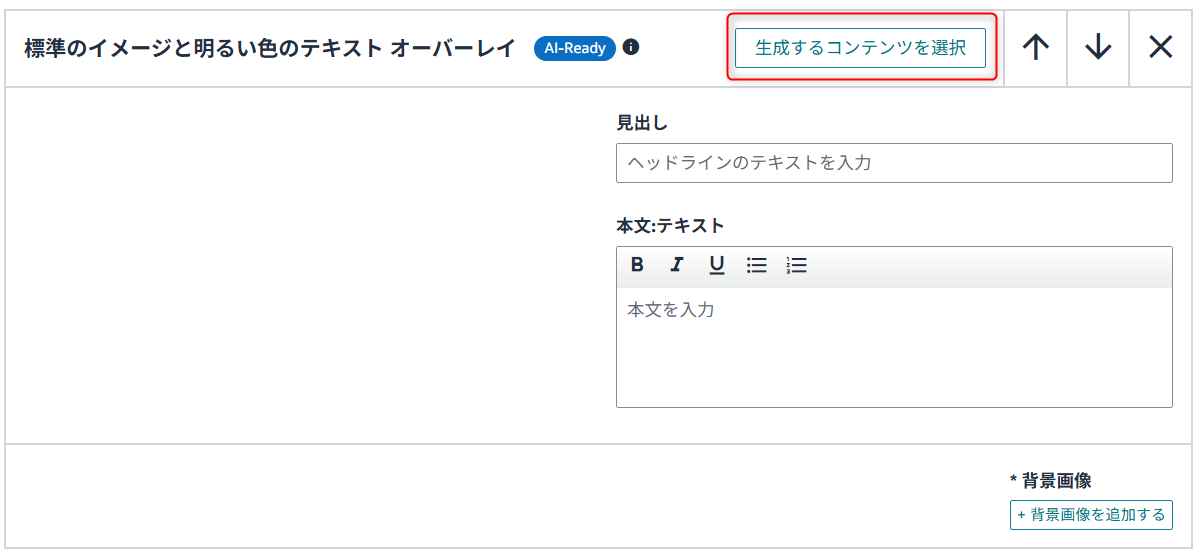The image size is (1203, 556).
Task: Toggle bold formatting in body editor
Action: coord(637,265)
